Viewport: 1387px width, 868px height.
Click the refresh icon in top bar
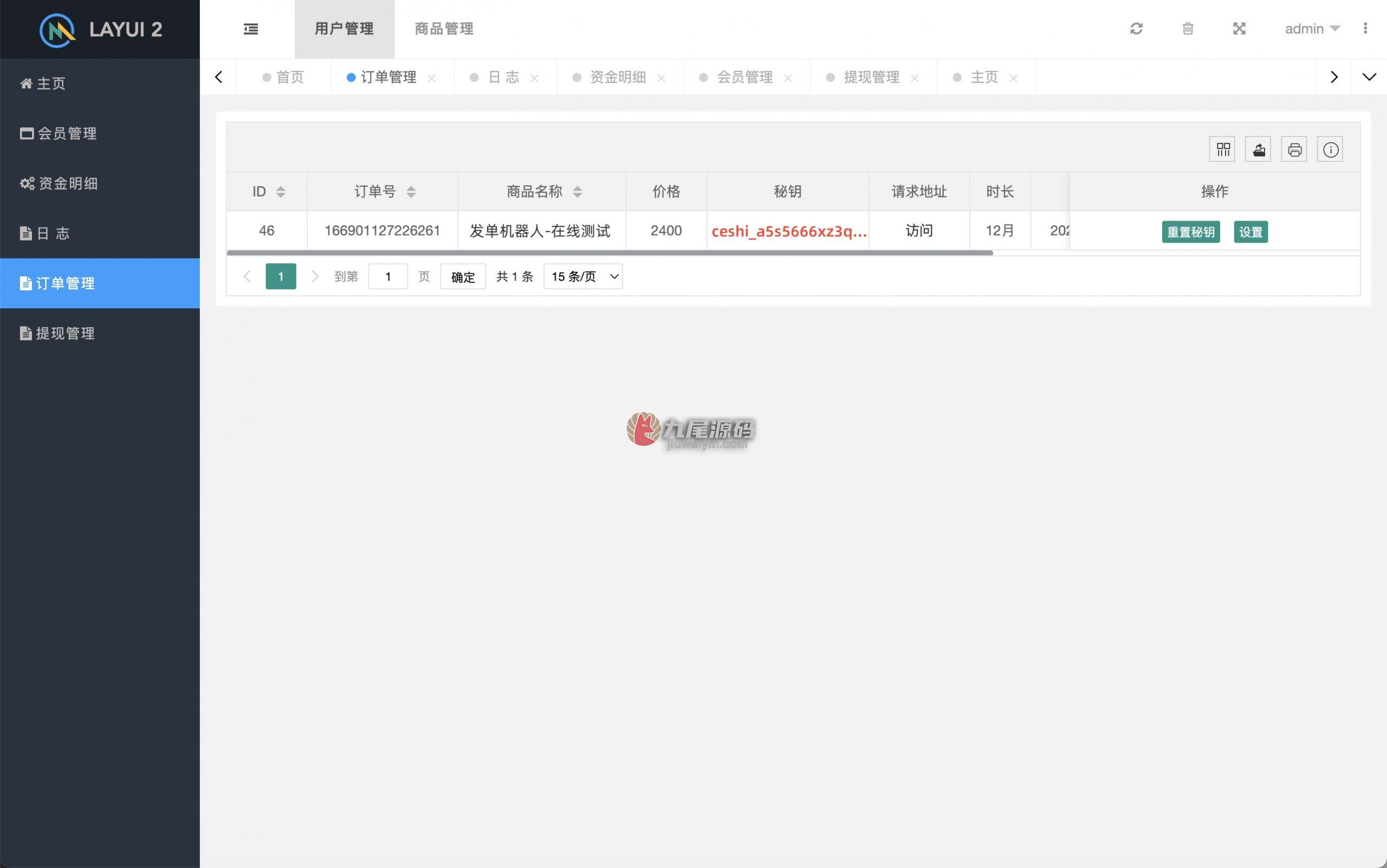click(x=1136, y=29)
